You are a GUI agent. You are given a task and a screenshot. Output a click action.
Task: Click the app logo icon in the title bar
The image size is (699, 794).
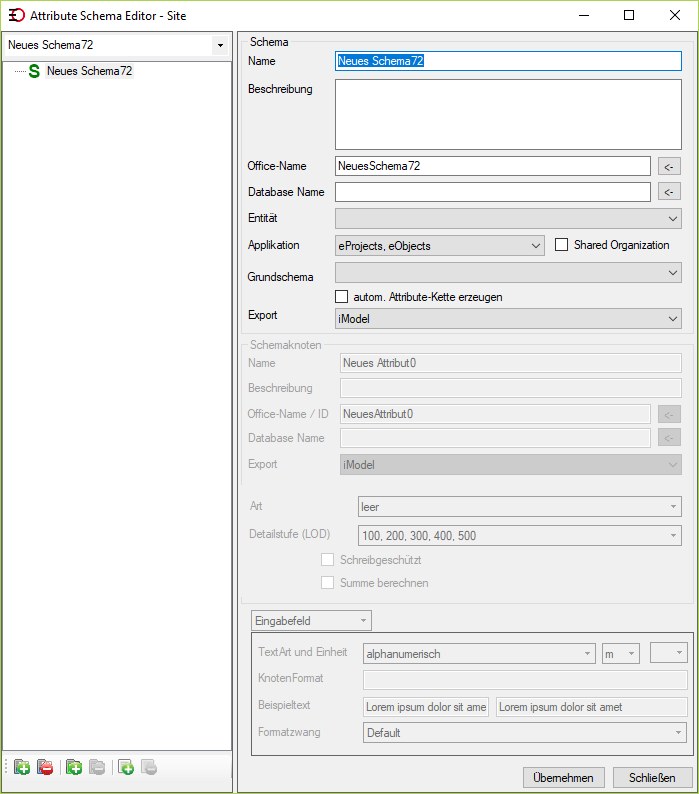coord(17,15)
